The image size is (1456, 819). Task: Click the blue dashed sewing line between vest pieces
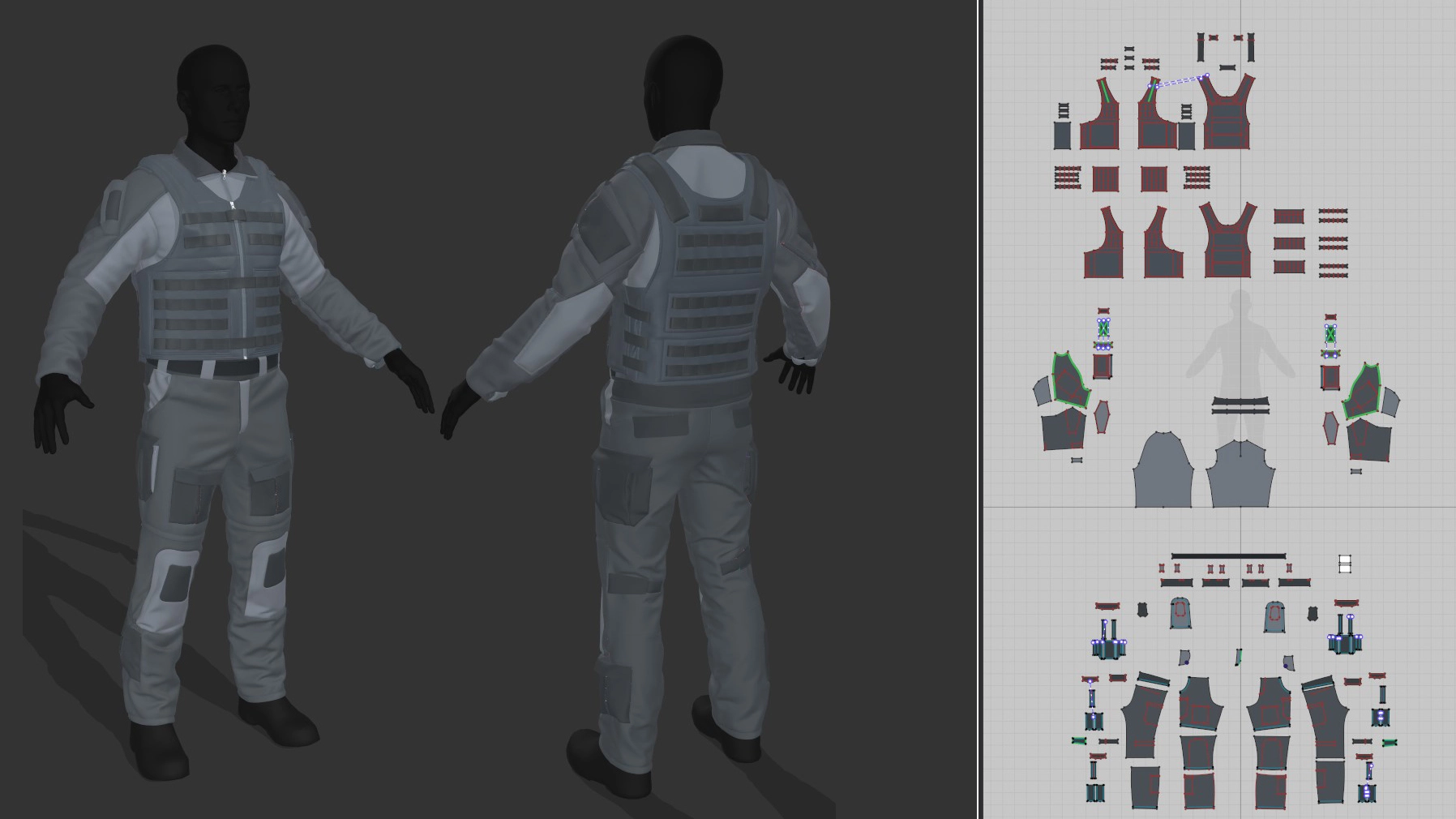click(1180, 81)
